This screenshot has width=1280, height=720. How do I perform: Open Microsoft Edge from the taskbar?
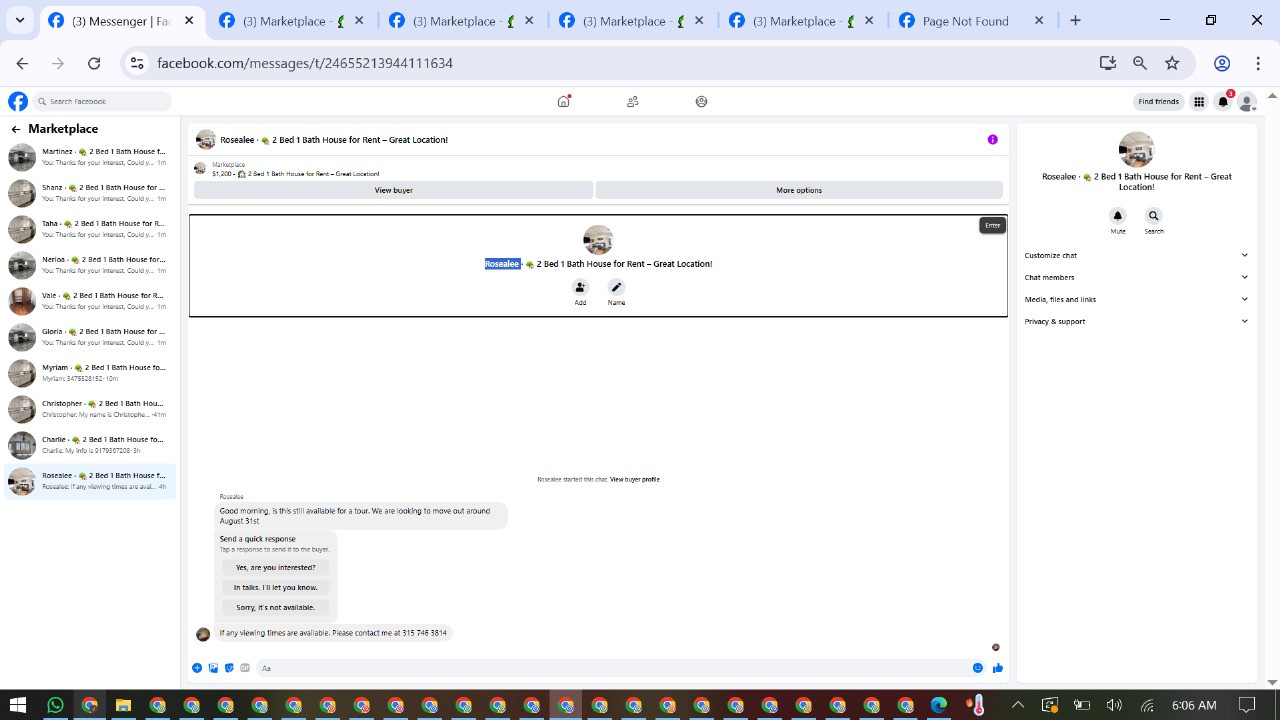pyautogui.click(x=939, y=705)
